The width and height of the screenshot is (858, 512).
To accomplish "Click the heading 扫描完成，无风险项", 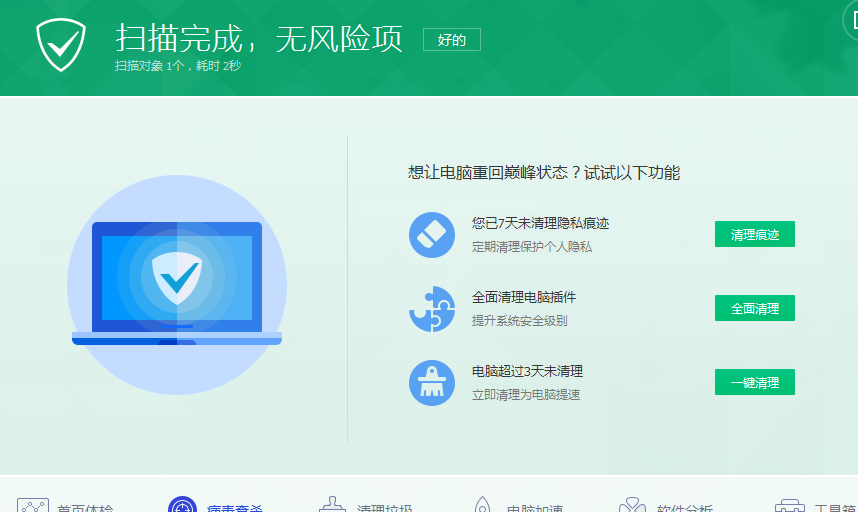I will coord(259,39).
